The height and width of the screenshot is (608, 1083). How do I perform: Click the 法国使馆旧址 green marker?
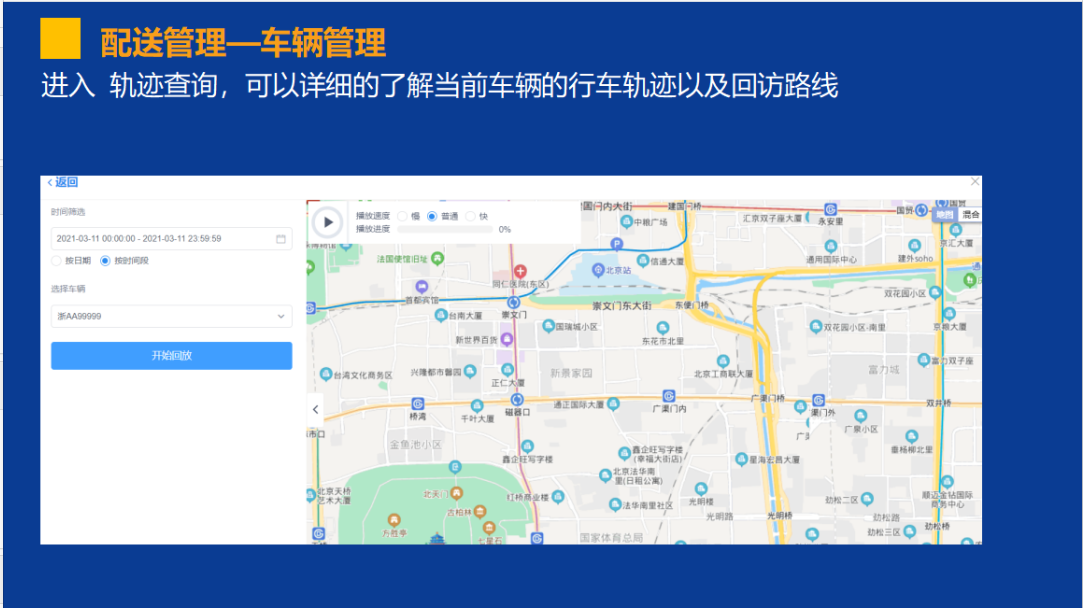437,258
